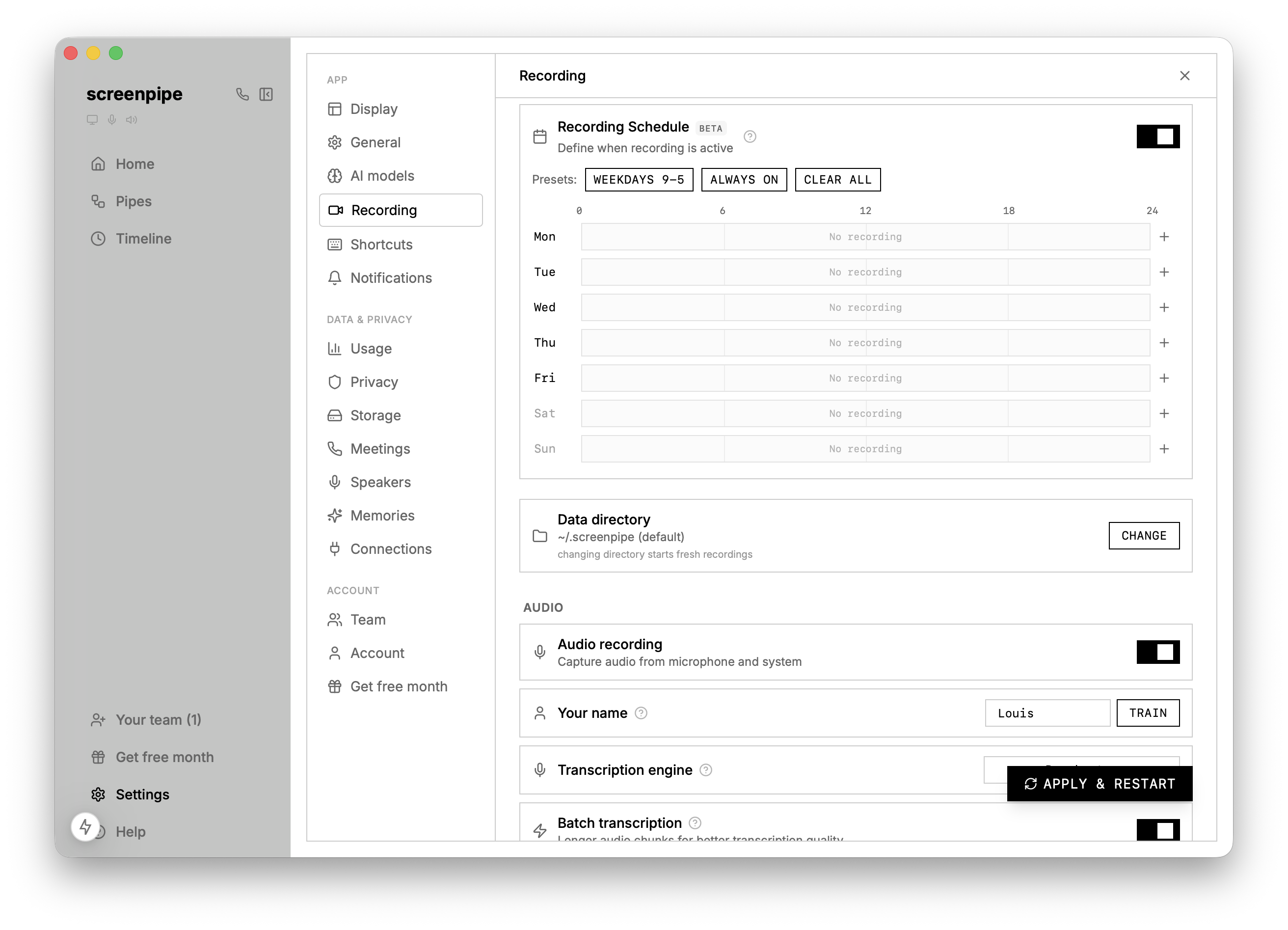Open Timeline from the main sidebar
Image resolution: width=1288 pixels, height=930 pixels.
coord(143,239)
